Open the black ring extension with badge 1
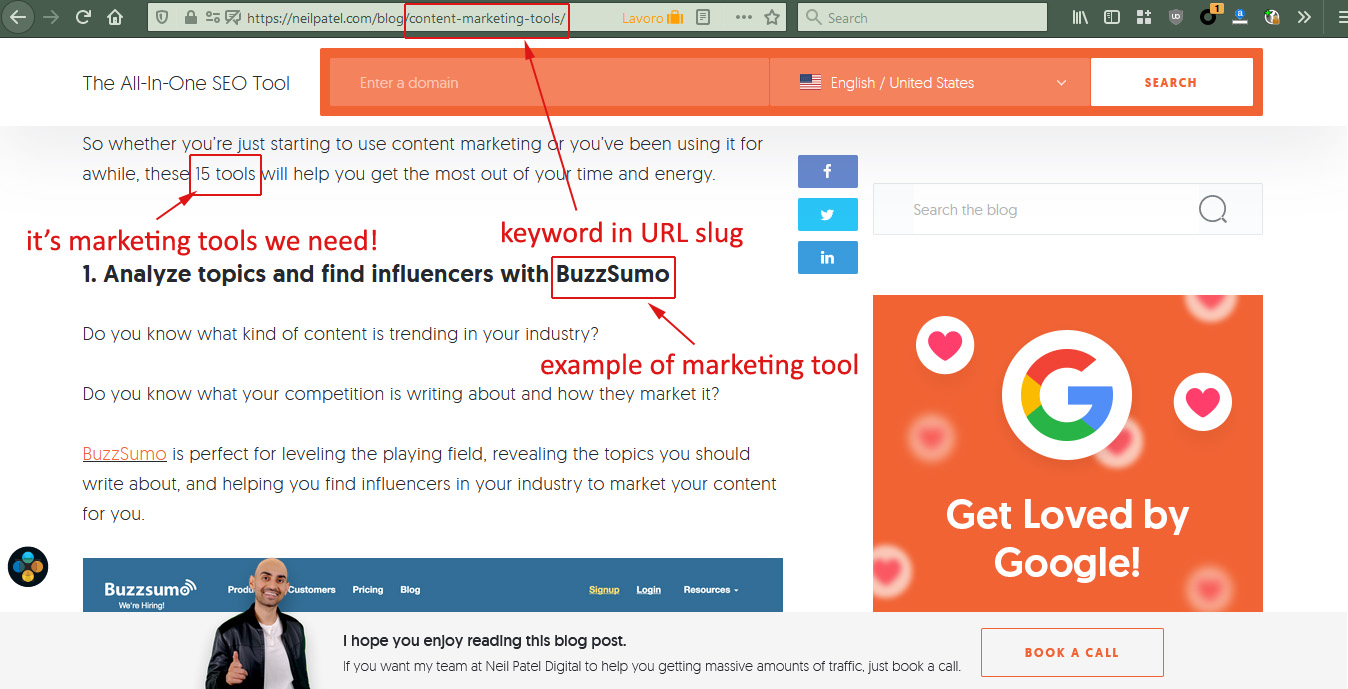1348x689 pixels. pyautogui.click(x=1209, y=16)
